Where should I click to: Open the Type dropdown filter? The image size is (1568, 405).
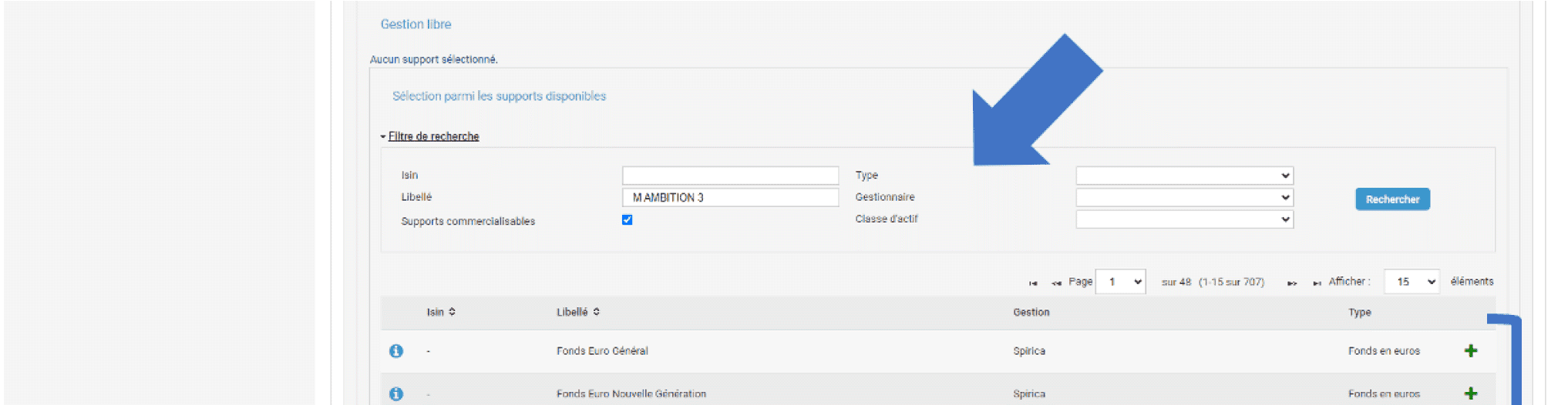[x=1184, y=176]
